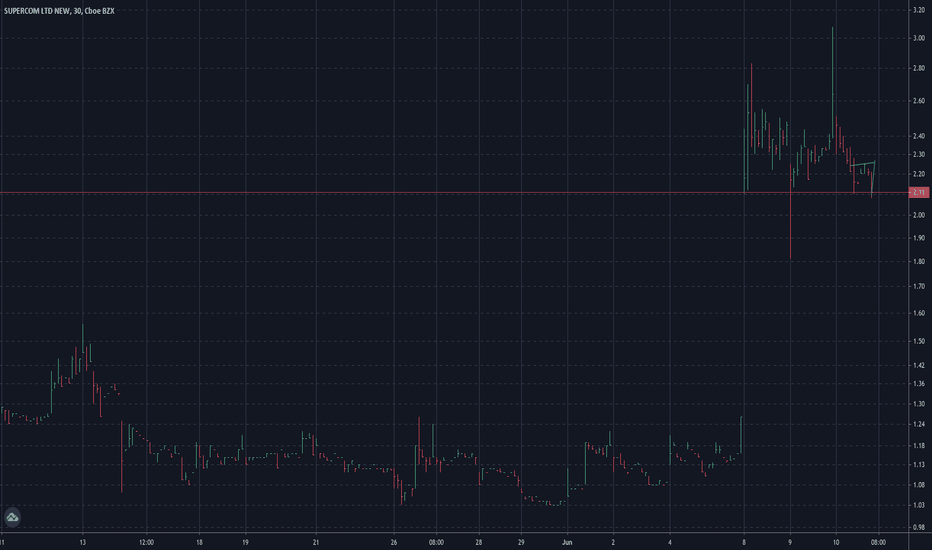Click the Jun month label on time axis
This screenshot has width=932, height=550.
pos(567,542)
